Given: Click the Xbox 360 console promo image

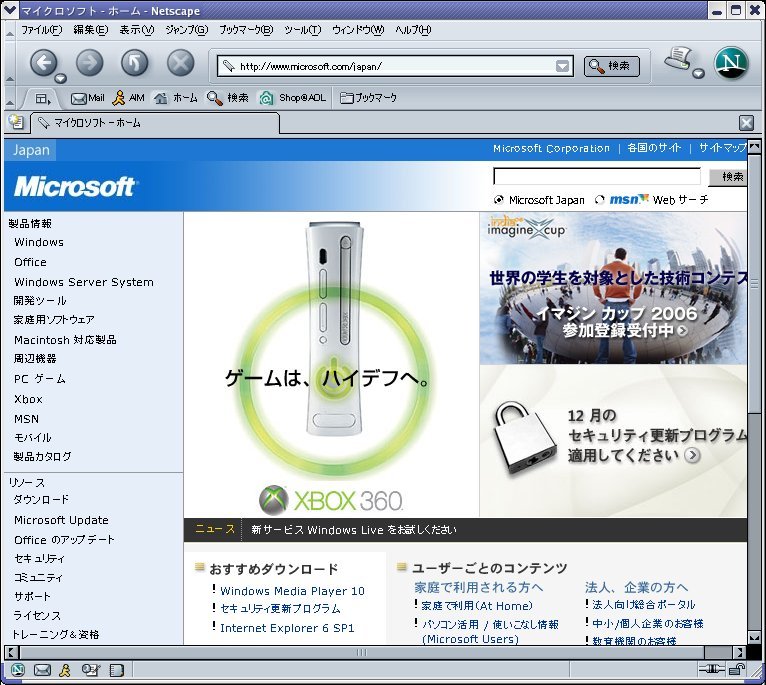Looking at the screenshot, I should tap(332, 364).
